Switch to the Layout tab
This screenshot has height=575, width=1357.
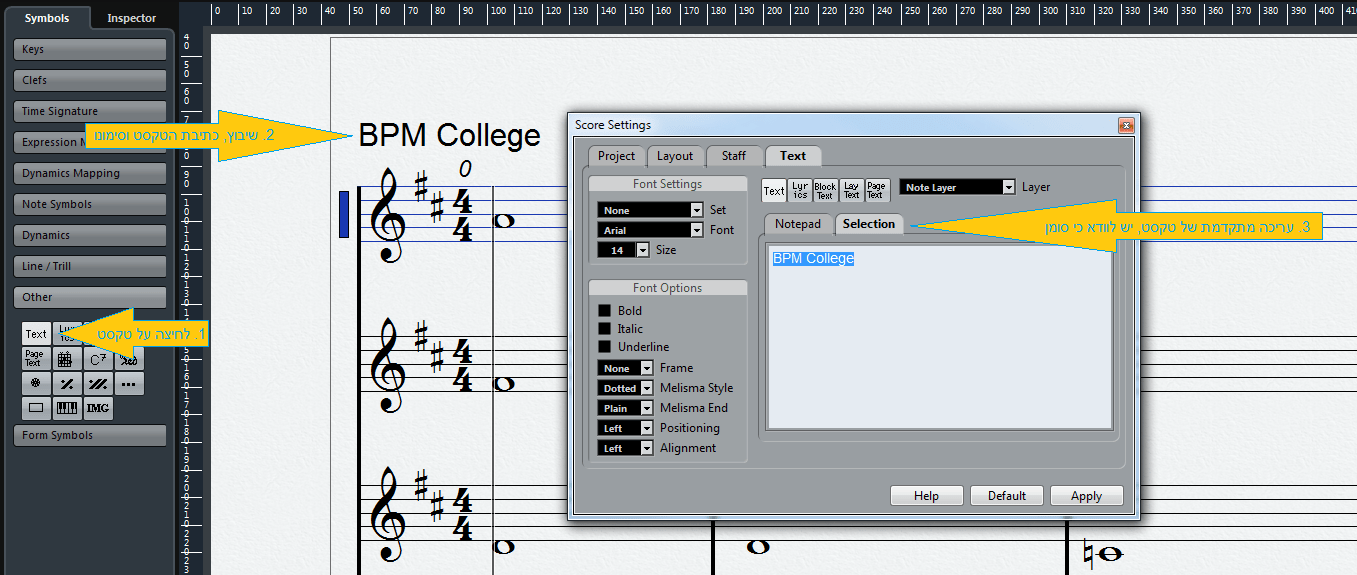tap(675, 156)
